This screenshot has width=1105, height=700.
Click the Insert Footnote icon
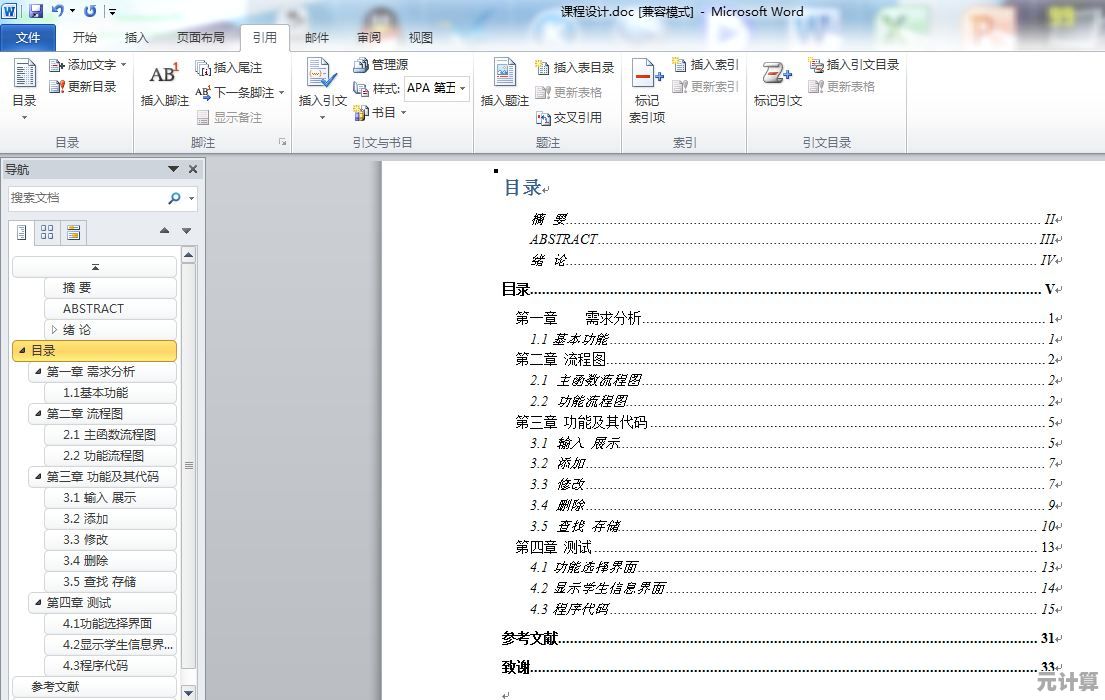coord(163,76)
